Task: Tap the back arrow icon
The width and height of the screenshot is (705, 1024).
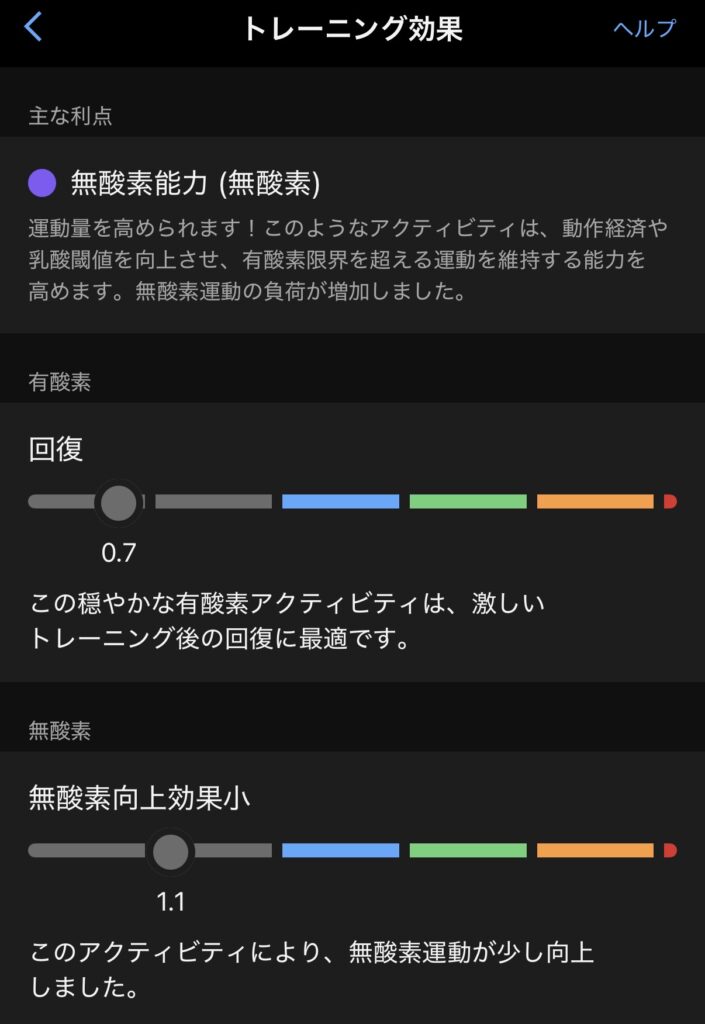Action: [x=33, y=27]
